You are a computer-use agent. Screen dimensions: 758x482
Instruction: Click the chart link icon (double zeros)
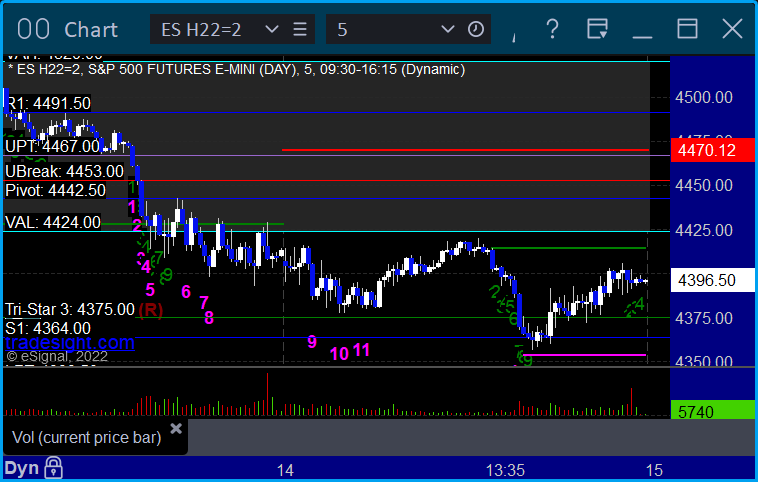[x=33, y=29]
